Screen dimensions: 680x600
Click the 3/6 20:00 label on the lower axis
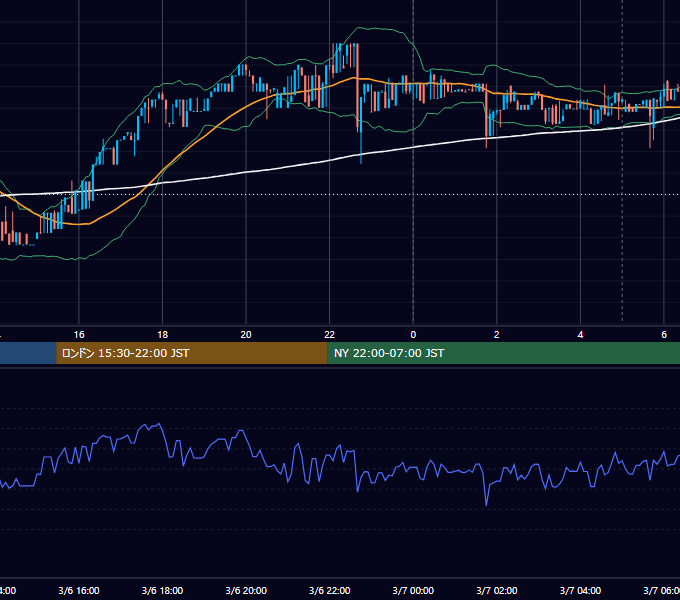246,590
